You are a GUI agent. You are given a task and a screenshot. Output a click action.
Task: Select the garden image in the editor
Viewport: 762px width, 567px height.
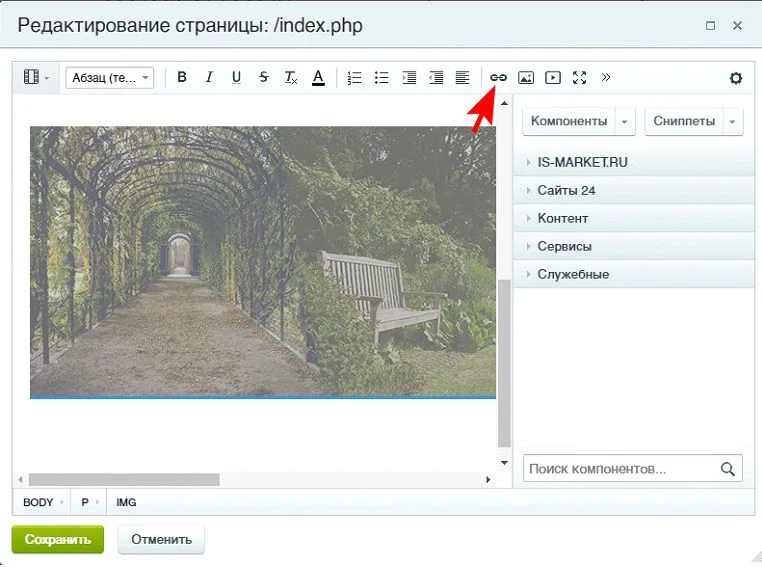tap(263, 262)
